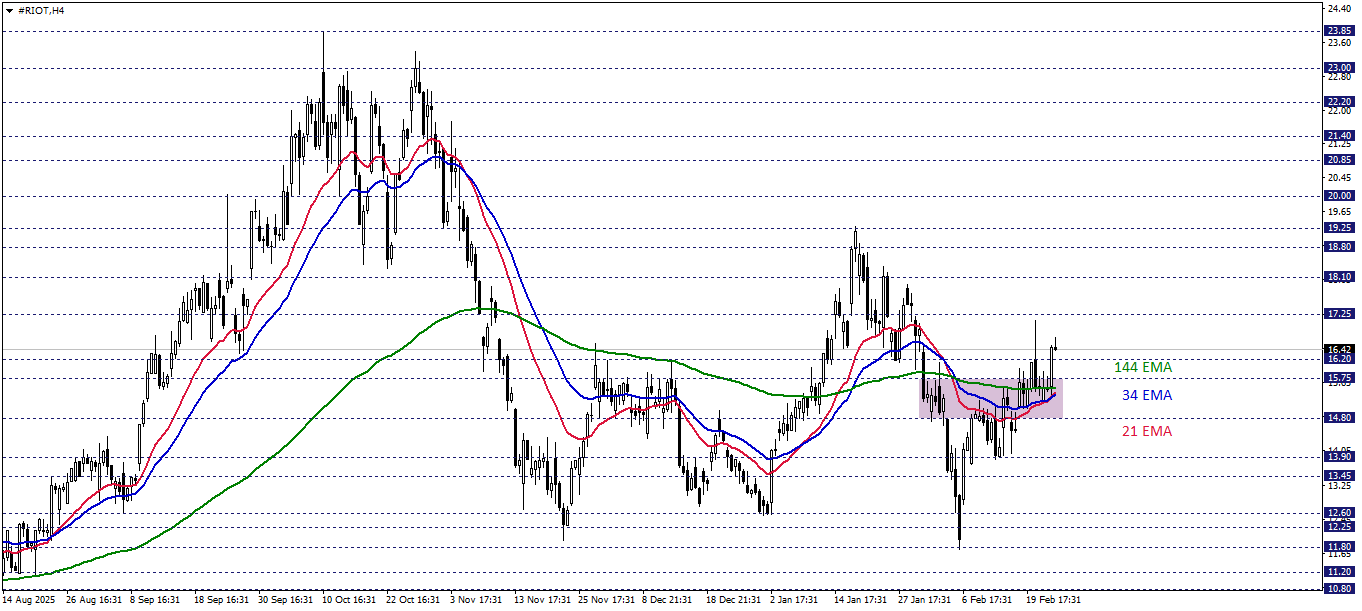Image resolution: width=1362 pixels, height=611 pixels.
Task: Click the 14 Aug 2025 date label
Action: point(28,600)
